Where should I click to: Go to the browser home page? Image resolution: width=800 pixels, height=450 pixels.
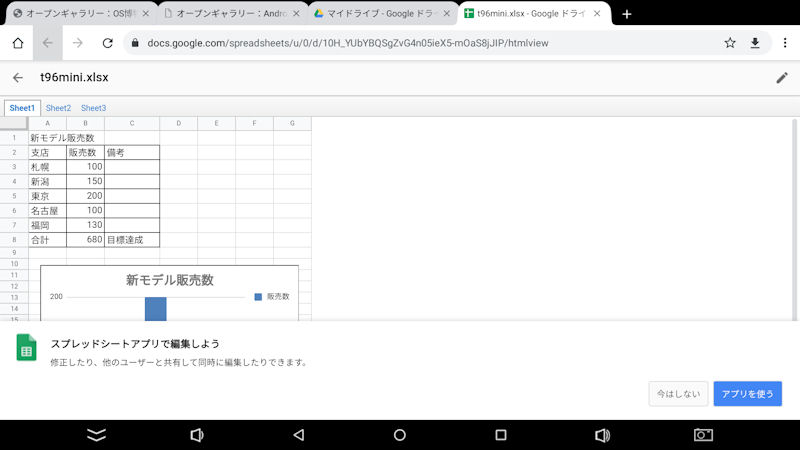pyautogui.click(x=18, y=43)
